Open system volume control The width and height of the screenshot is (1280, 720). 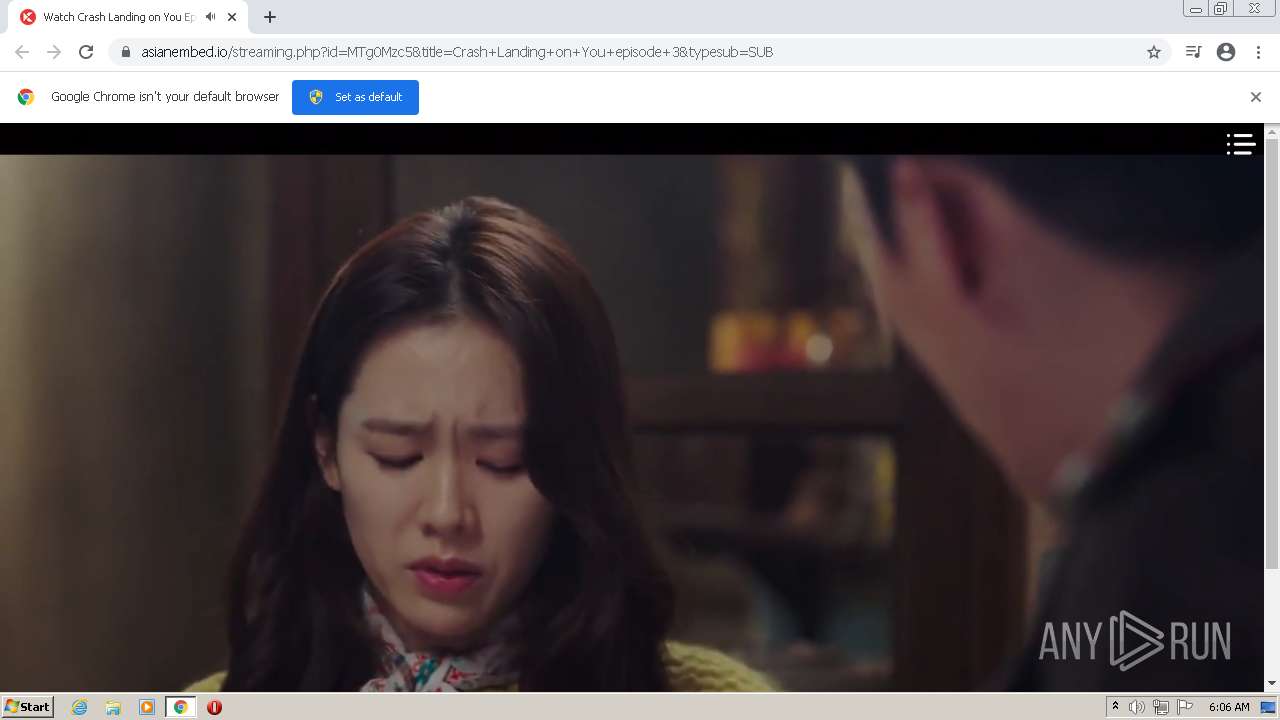click(x=1137, y=707)
